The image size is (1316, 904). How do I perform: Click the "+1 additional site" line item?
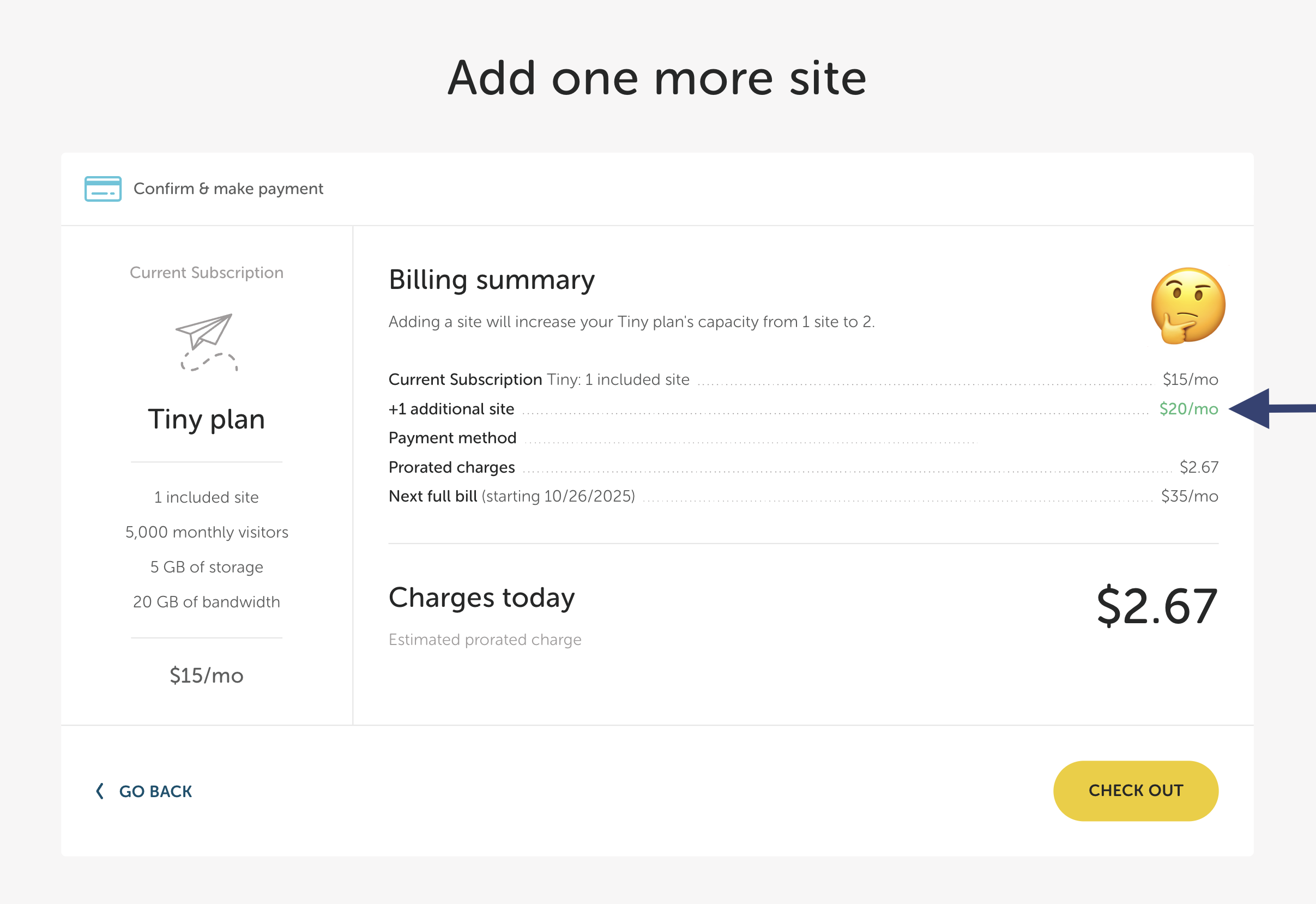click(451, 409)
